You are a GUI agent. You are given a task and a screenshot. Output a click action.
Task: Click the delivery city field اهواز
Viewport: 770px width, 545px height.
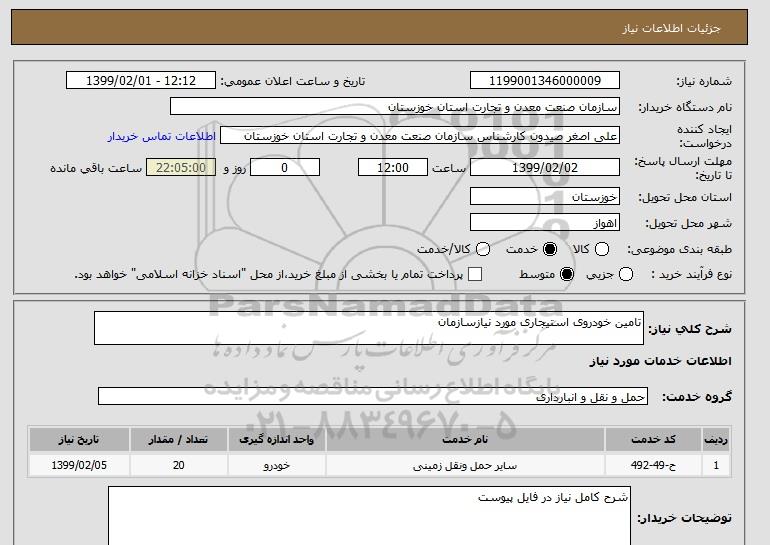pyautogui.click(x=545, y=222)
